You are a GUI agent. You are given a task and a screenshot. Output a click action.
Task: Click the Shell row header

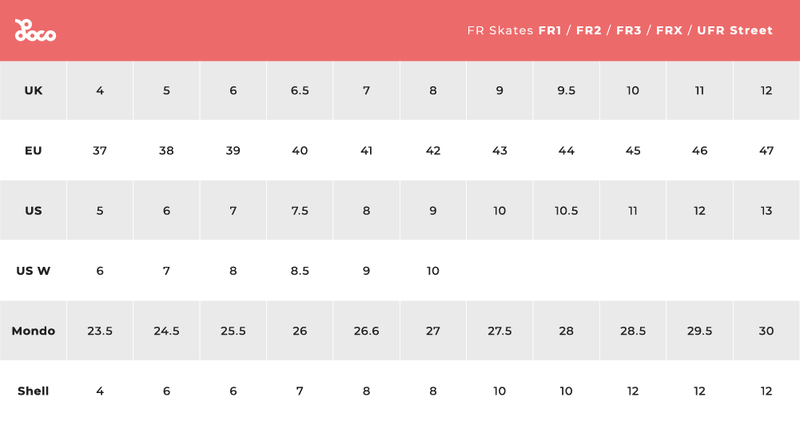(33, 391)
